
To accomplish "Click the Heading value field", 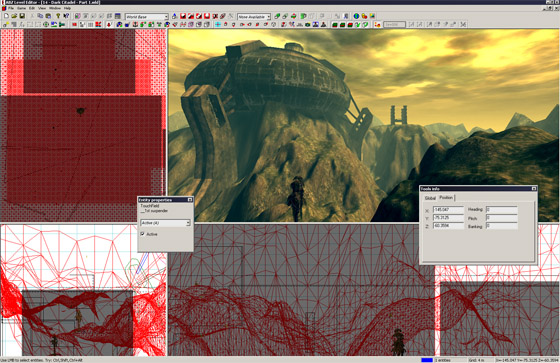I will tap(501, 210).
